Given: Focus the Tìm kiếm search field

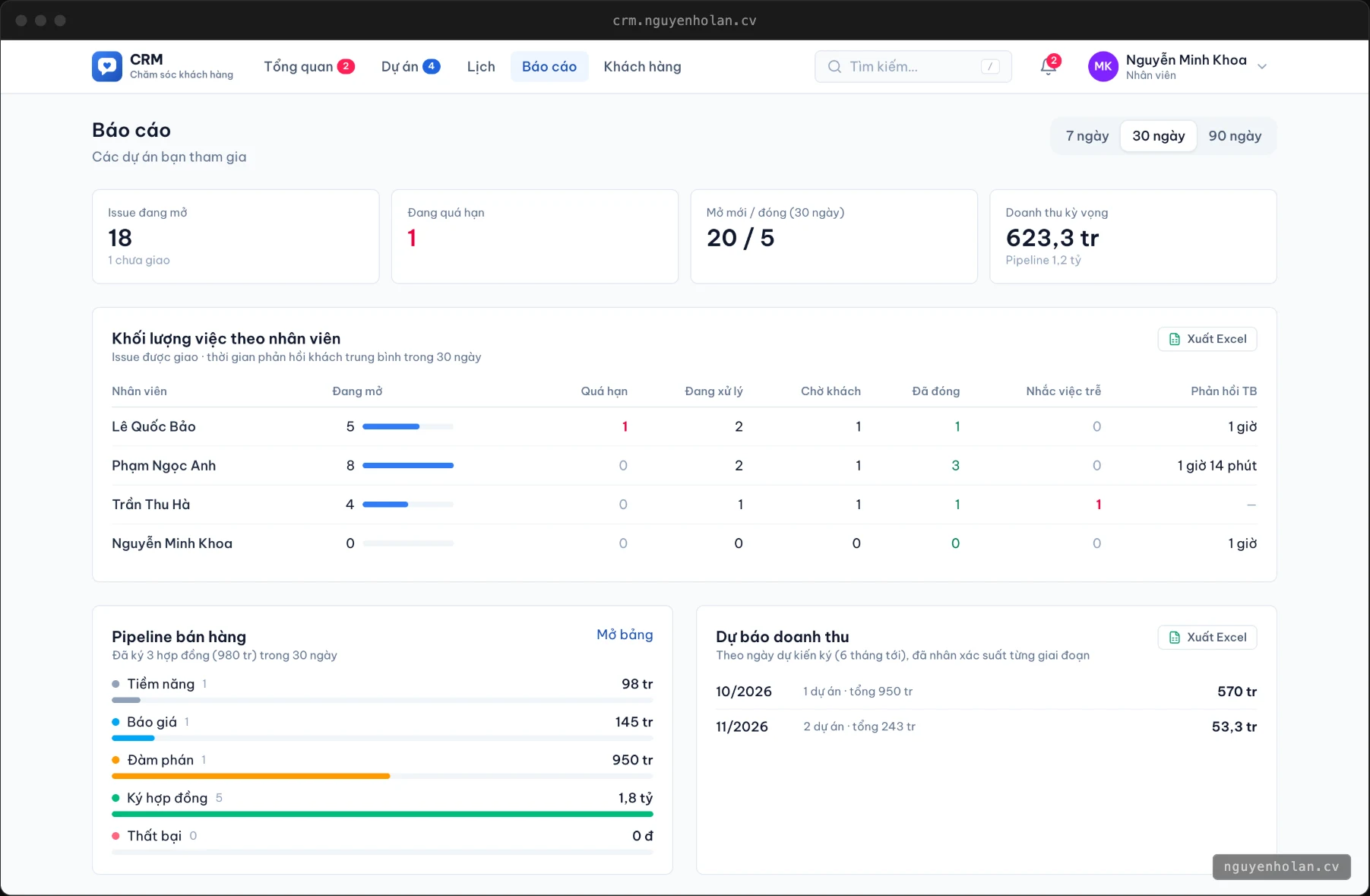Looking at the screenshot, I should pyautogui.click(x=913, y=67).
